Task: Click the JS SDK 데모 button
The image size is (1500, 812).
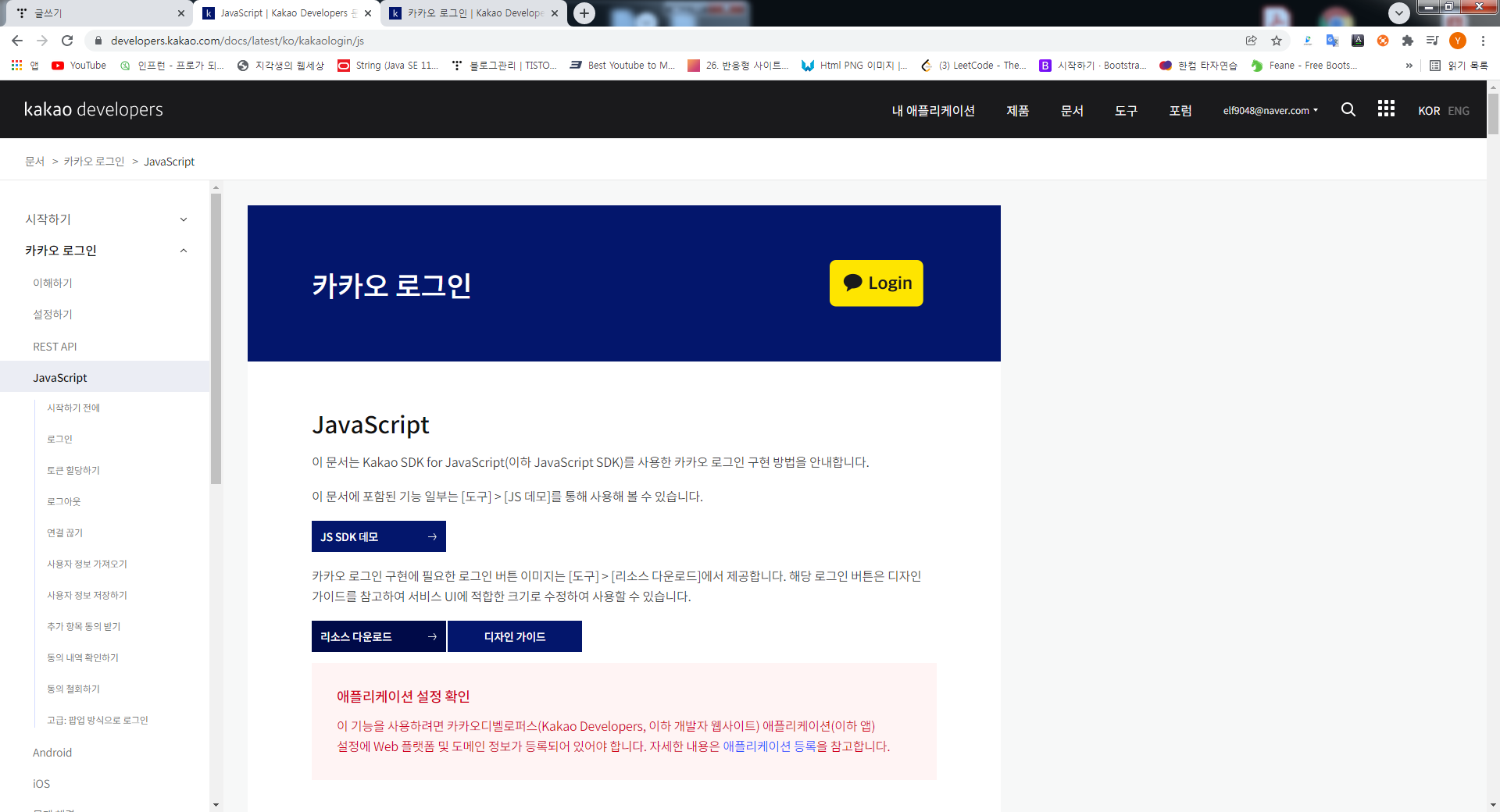Action: click(379, 536)
